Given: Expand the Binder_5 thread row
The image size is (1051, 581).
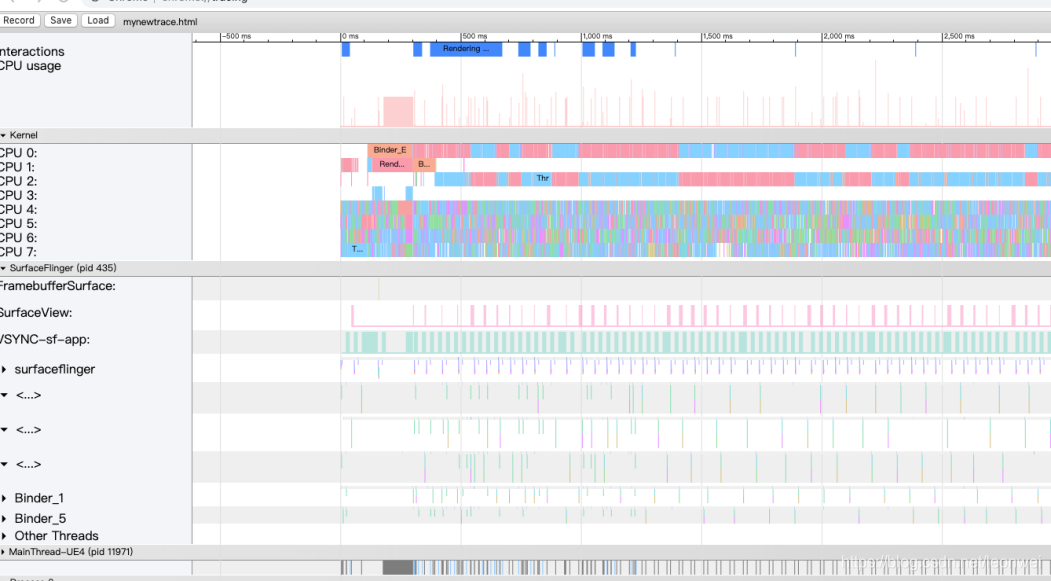Looking at the screenshot, I should 4,518.
